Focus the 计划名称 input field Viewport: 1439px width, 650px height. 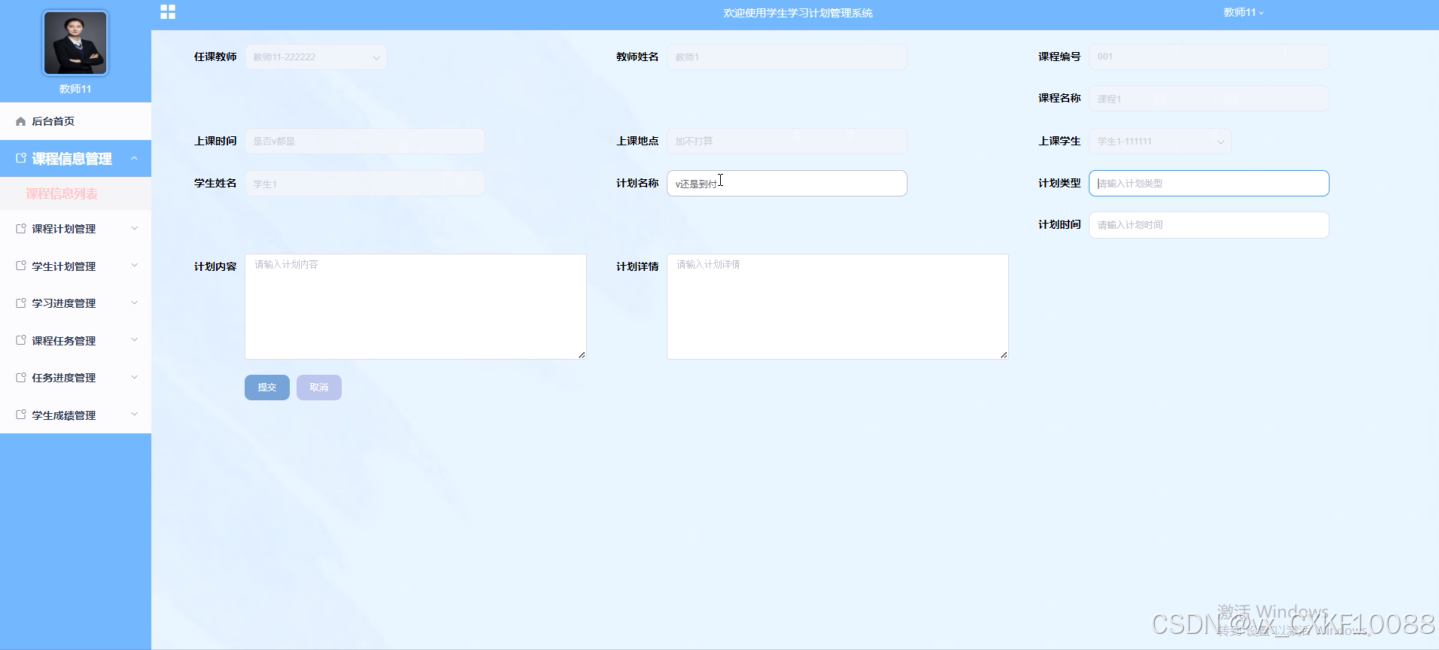pyautogui.click(x=787, y=183)
